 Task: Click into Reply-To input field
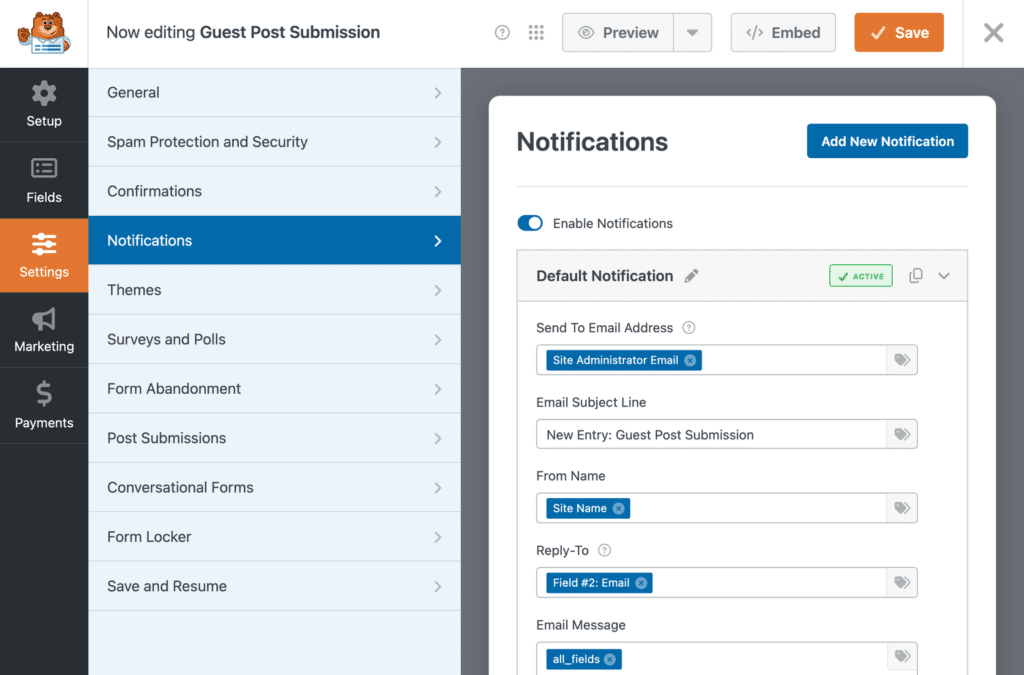click(x=711, y=582)
